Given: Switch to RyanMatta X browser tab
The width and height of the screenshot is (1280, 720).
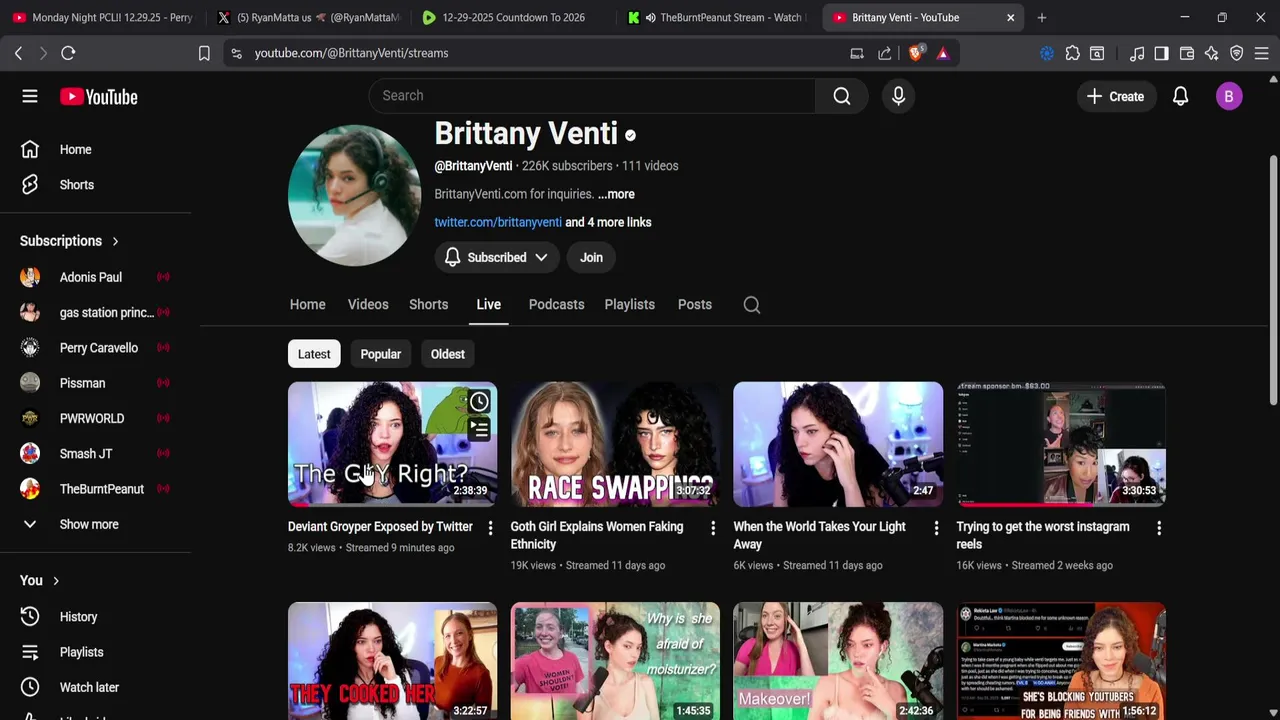Looking at the screenshot, I should coord(308,17).
